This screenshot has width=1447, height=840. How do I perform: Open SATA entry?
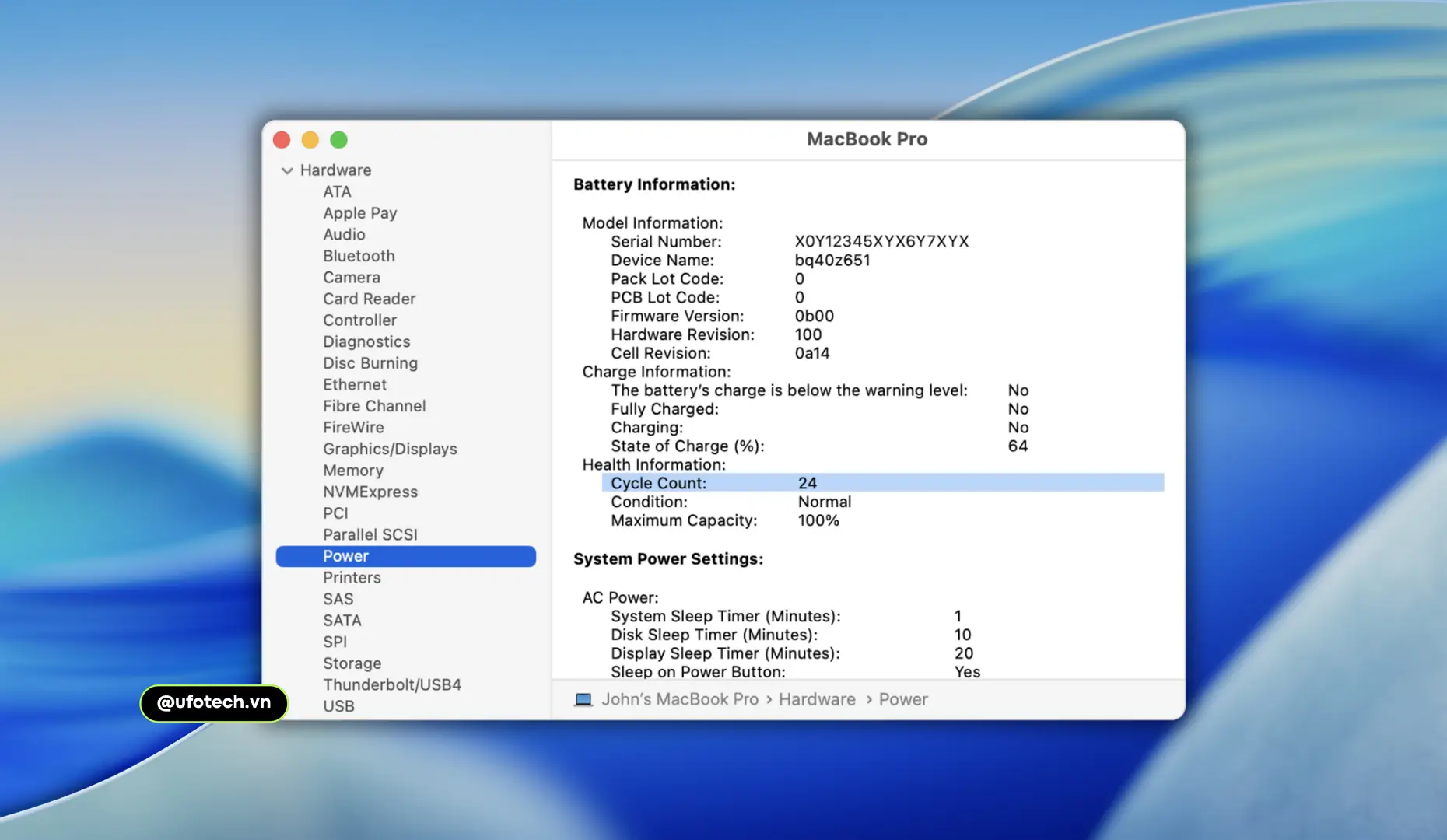tap(342, 621)
